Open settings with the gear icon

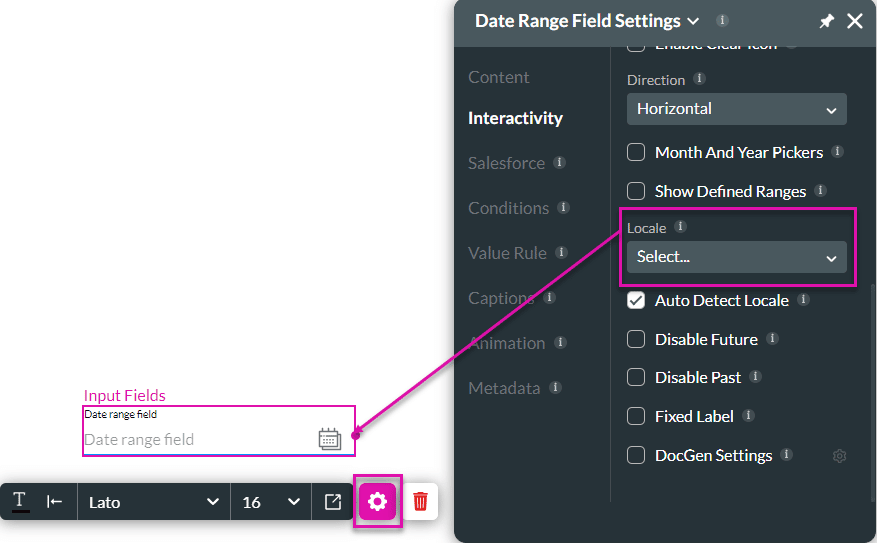click(378, 502)
